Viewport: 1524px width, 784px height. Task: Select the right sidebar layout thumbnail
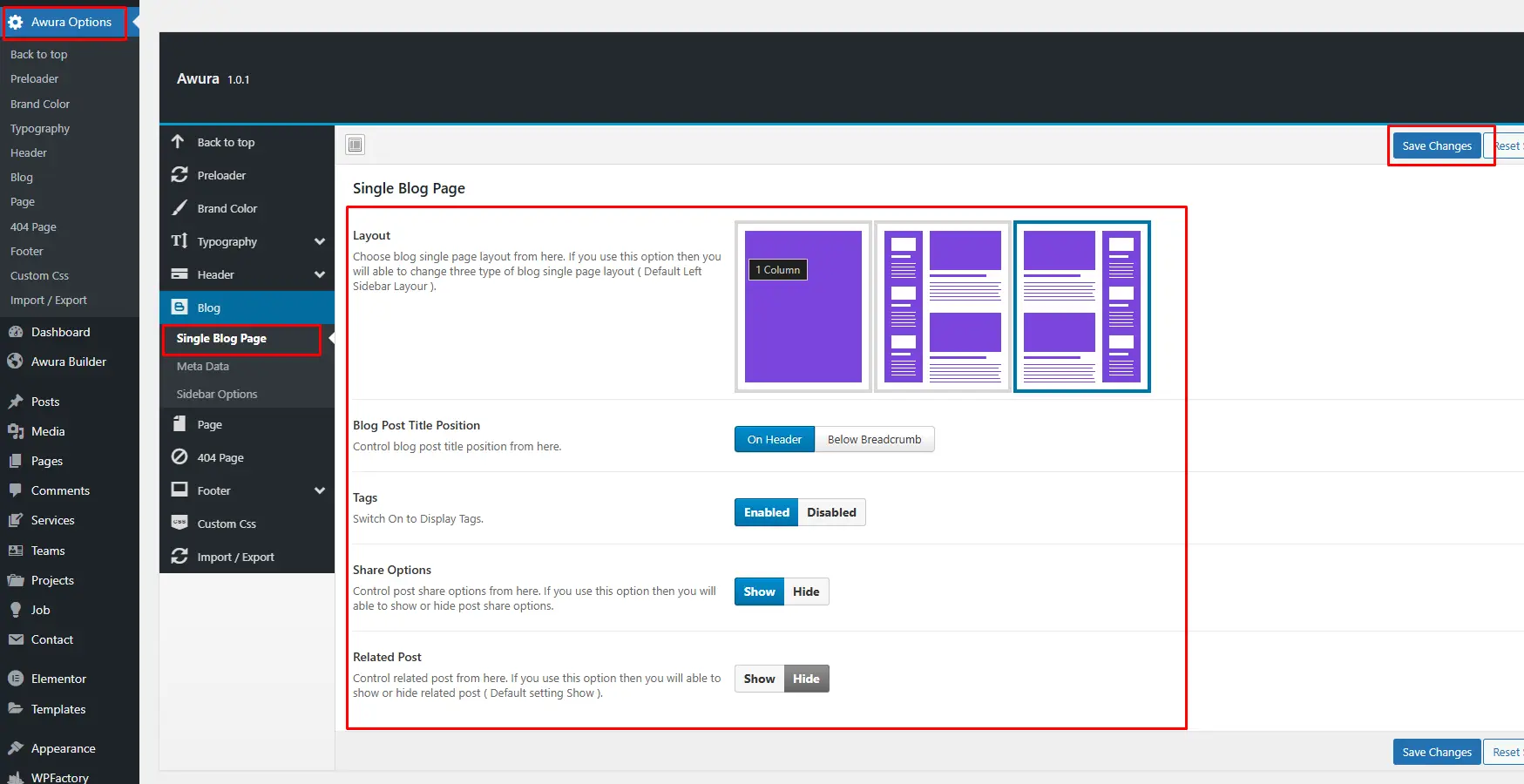click(x=1082, y=307)
